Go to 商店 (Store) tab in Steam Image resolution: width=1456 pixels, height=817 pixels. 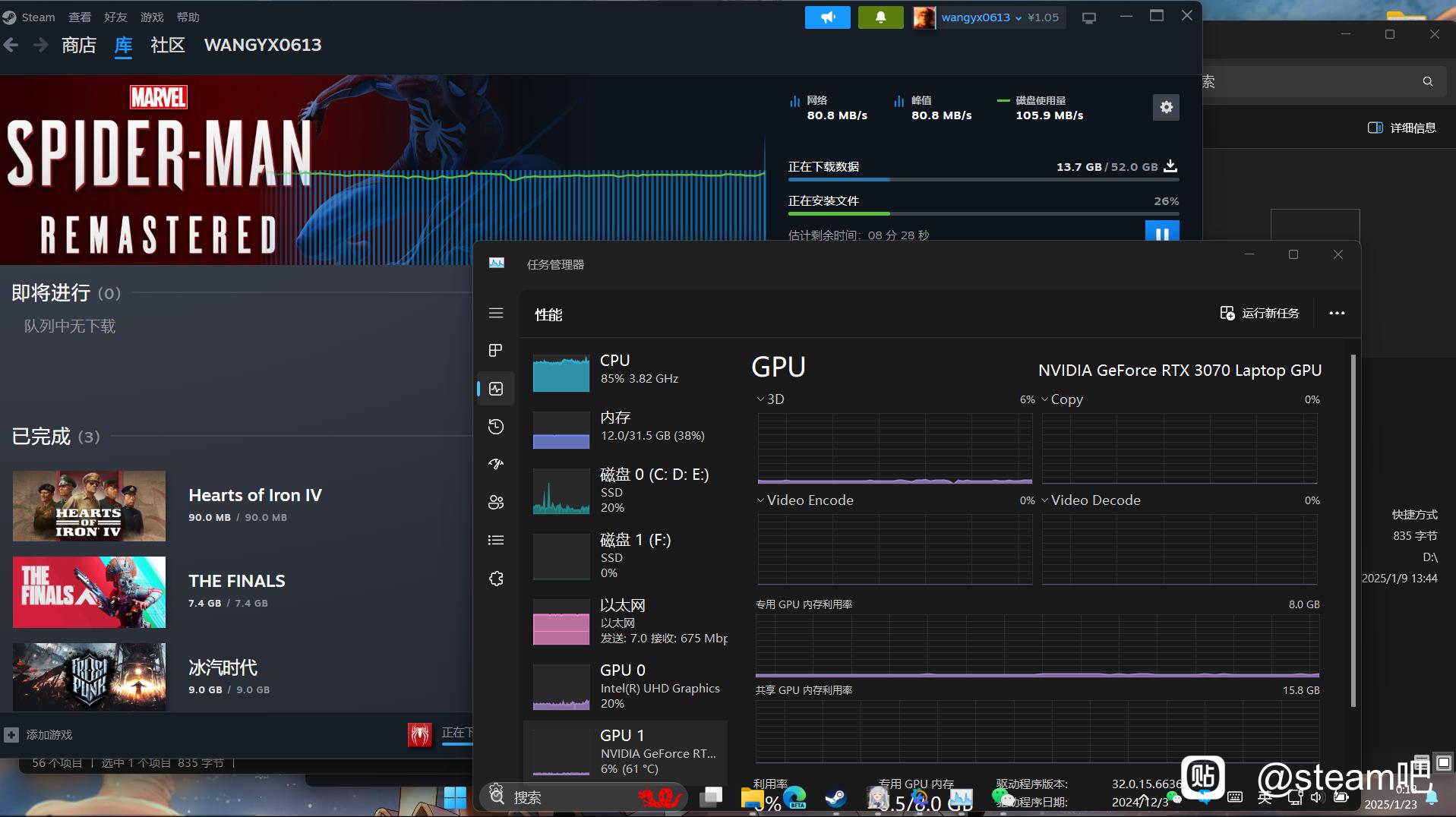point(79,46)
